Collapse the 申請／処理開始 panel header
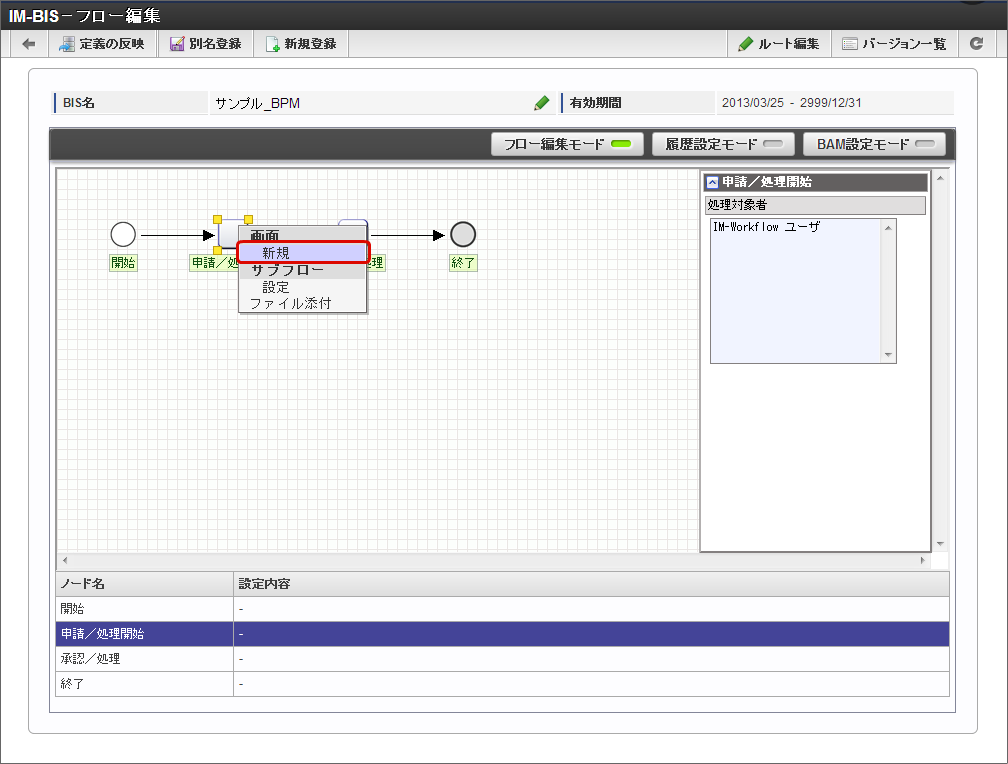Image resolution: width=1008 pixels, height=764 pixels. tap(712, 182)
